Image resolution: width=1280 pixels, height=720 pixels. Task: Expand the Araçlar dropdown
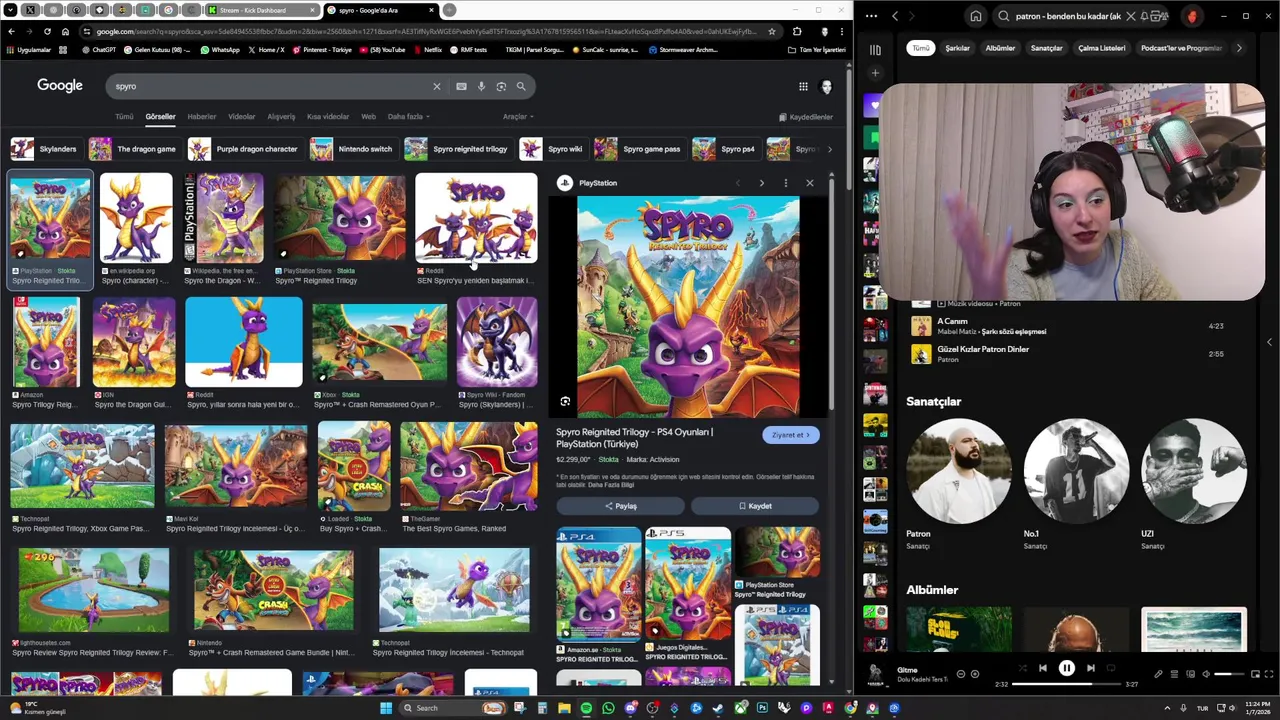pyautogui.click(x=518, y=117)
